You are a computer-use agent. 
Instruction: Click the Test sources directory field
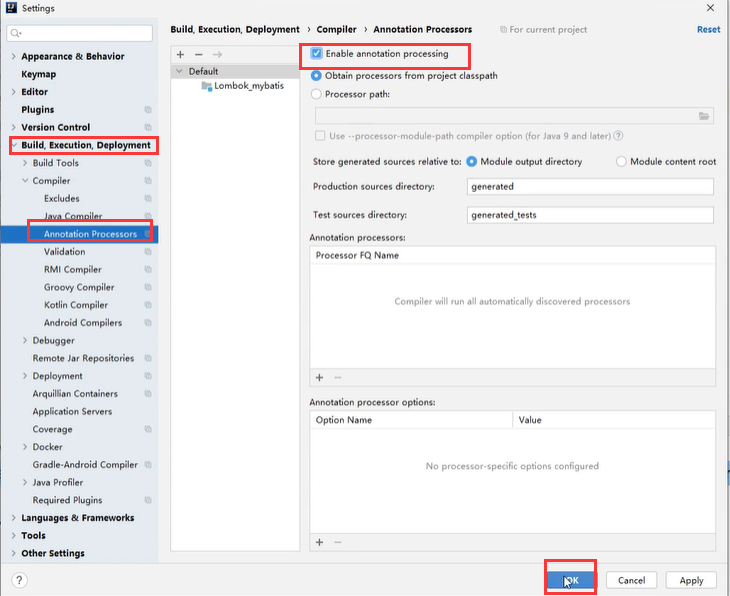[x=590, y=215]
